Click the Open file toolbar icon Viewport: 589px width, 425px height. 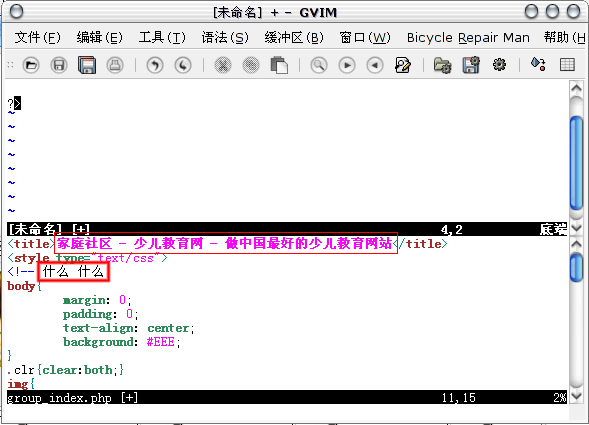tap(31, 65)
